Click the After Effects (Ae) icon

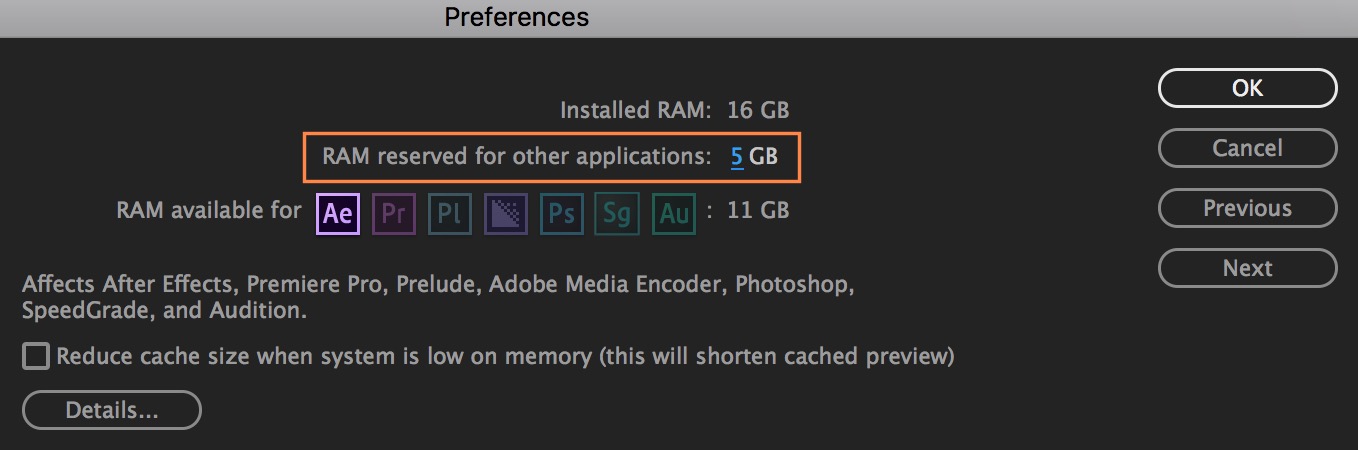click(338, 213)
